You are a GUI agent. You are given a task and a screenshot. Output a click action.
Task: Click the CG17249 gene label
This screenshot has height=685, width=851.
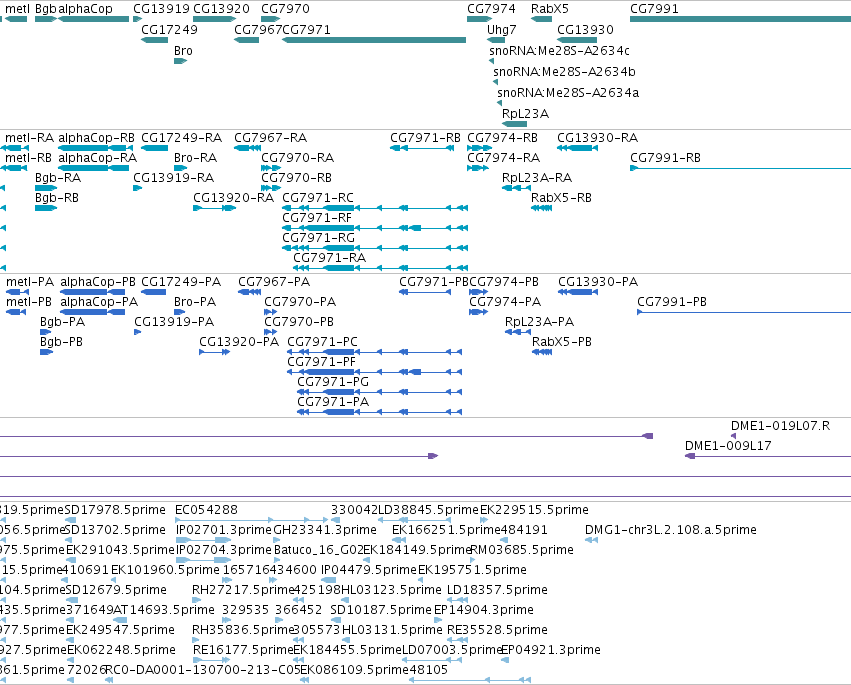click(169, 30)
